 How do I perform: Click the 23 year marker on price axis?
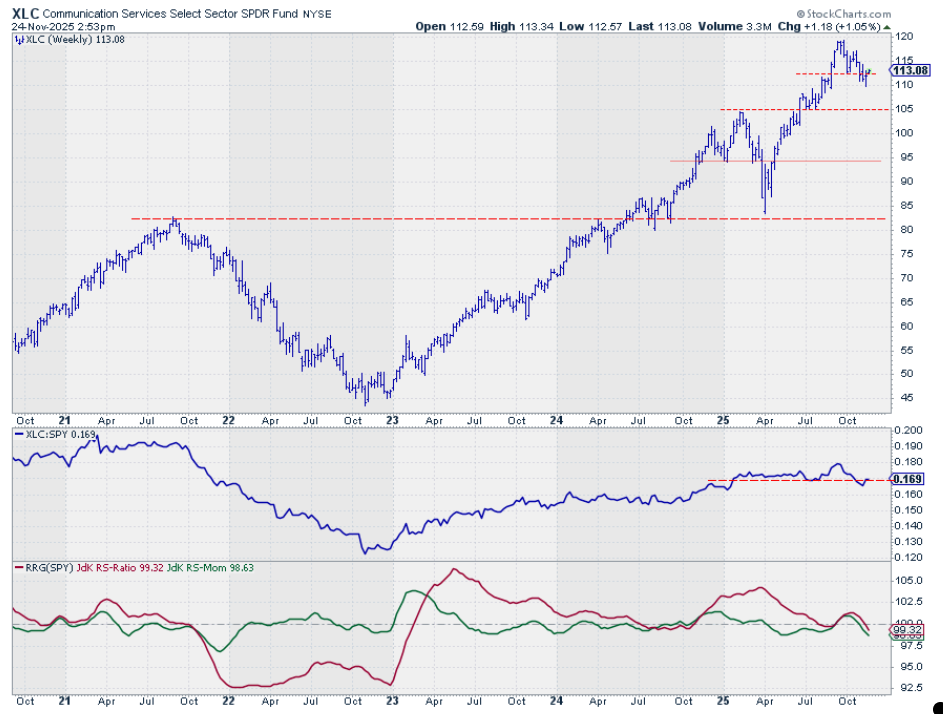click(x=391, y=422)
